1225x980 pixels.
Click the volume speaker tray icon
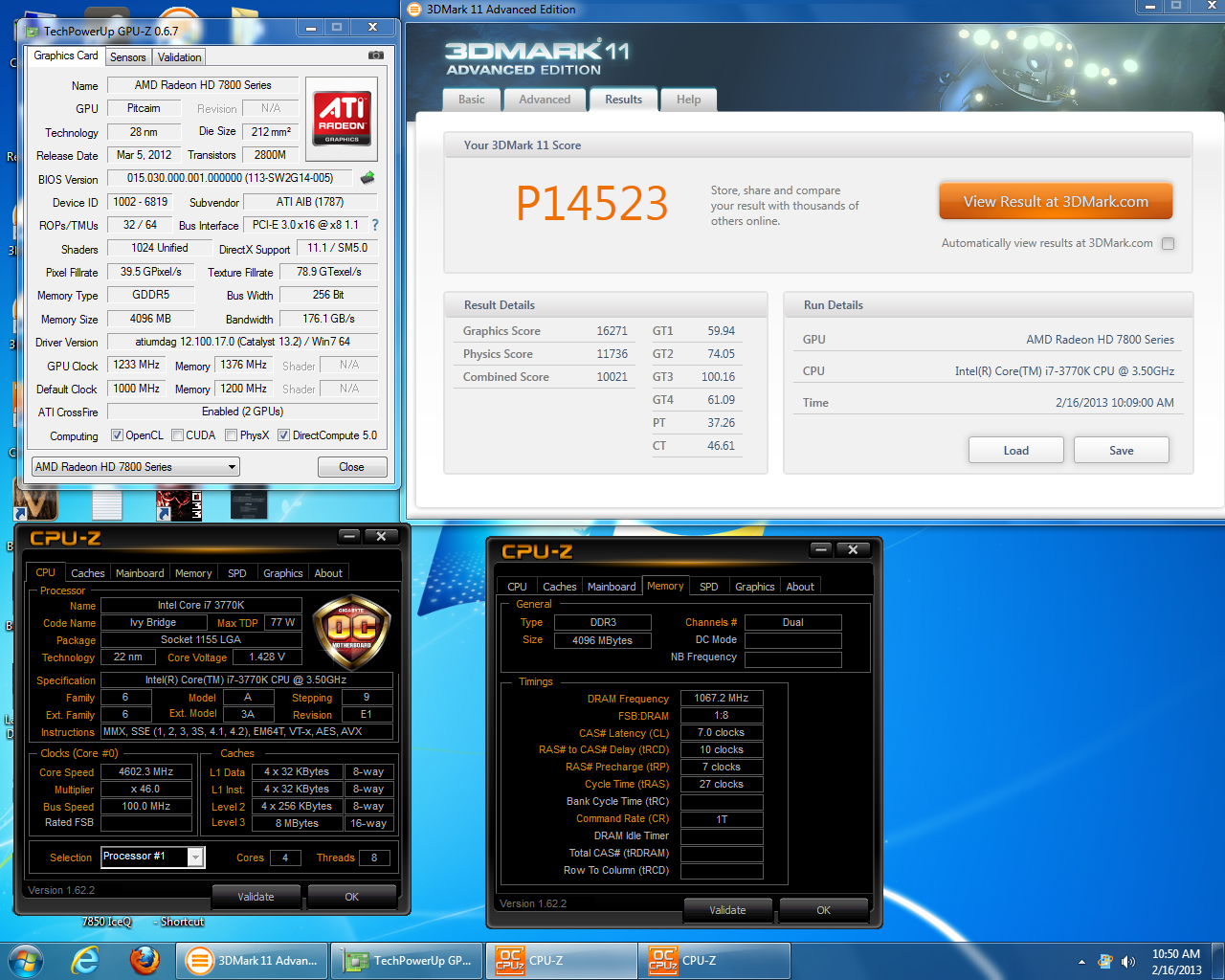click(x=1128, y=962)
